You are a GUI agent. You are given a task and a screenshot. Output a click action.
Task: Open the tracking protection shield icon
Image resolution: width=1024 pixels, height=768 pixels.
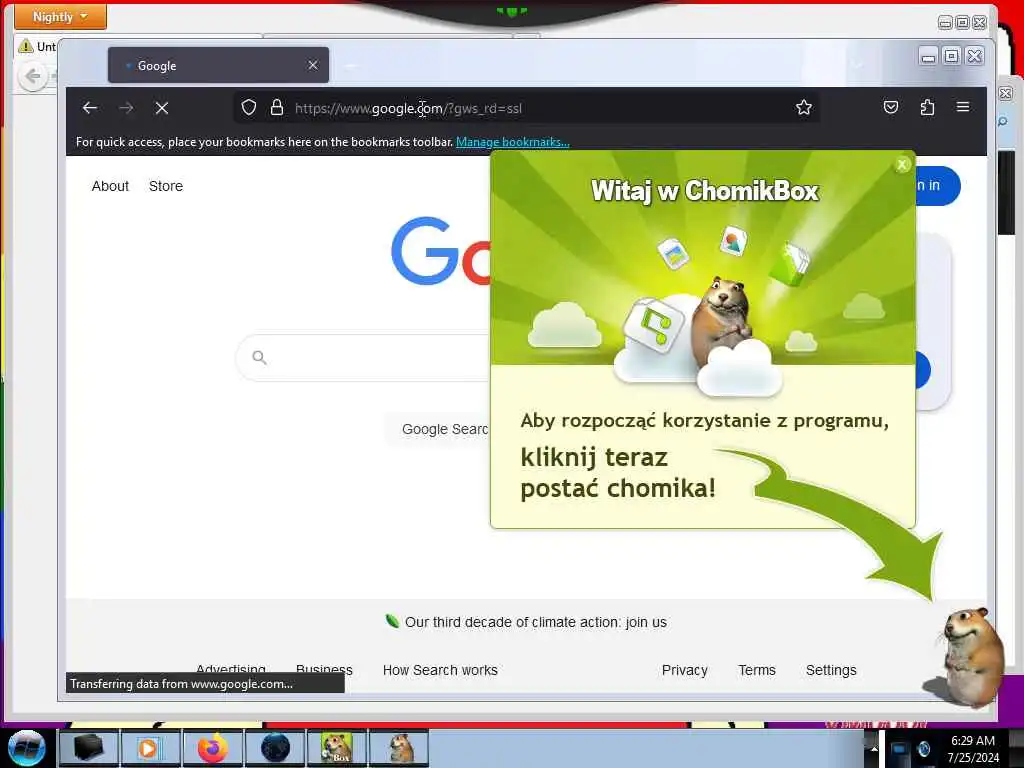point(249,107)
